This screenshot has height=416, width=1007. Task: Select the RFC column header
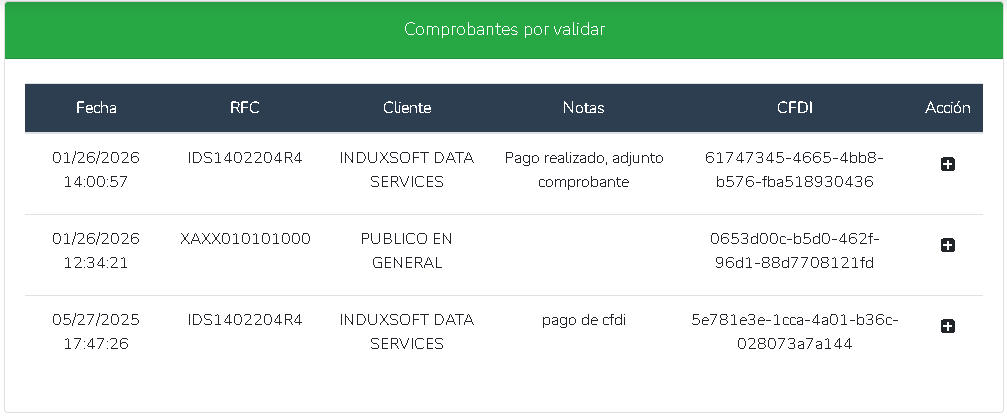coord(245,108)
